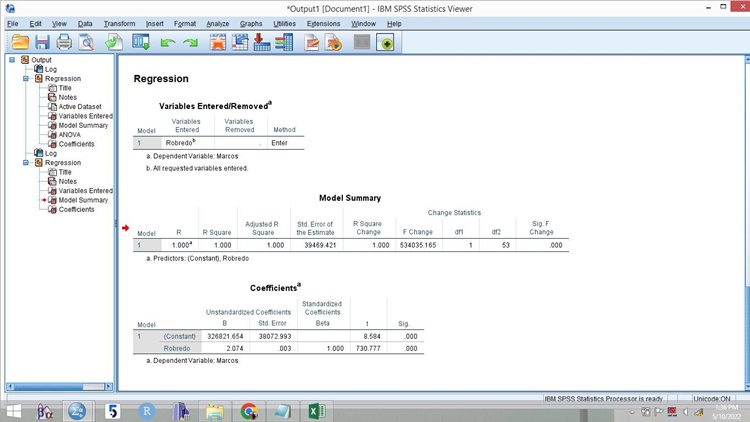Click the t value 730.777
The image size is (750, 422).
tap(368, 348)
